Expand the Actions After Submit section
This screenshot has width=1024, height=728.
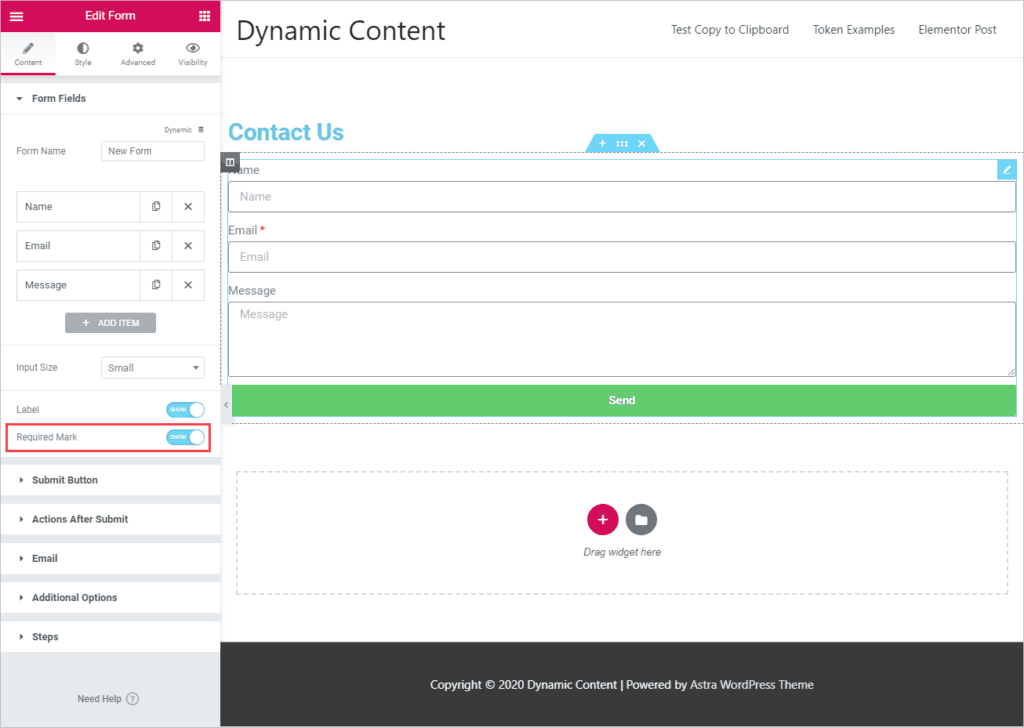(80, 519)
